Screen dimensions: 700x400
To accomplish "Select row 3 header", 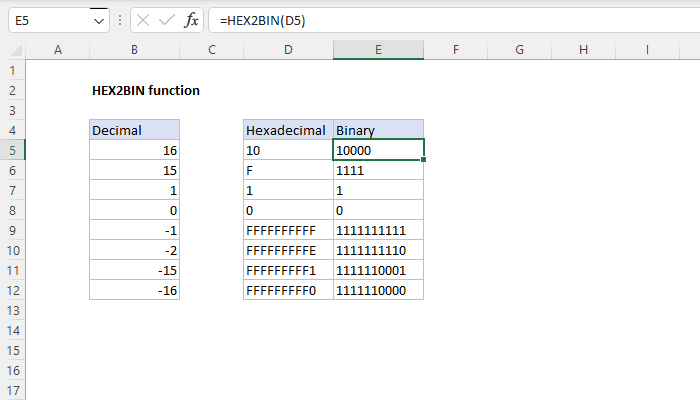I will click(12, 110).
